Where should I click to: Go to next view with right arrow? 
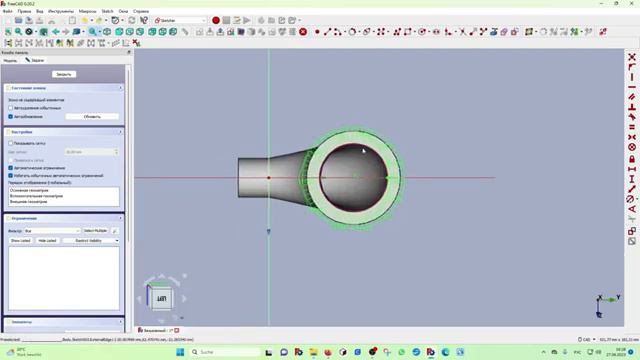tap(66, 32)
